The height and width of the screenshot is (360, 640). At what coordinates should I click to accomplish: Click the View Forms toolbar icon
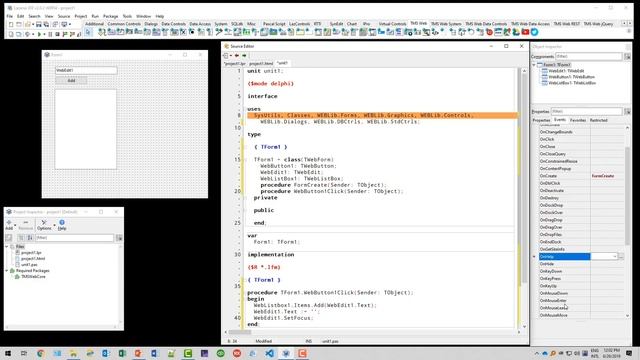19,34
